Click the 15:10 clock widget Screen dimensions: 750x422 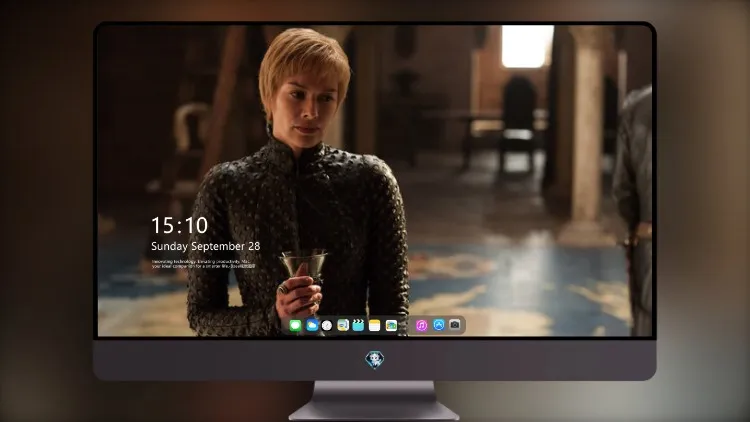click(179, 225)
